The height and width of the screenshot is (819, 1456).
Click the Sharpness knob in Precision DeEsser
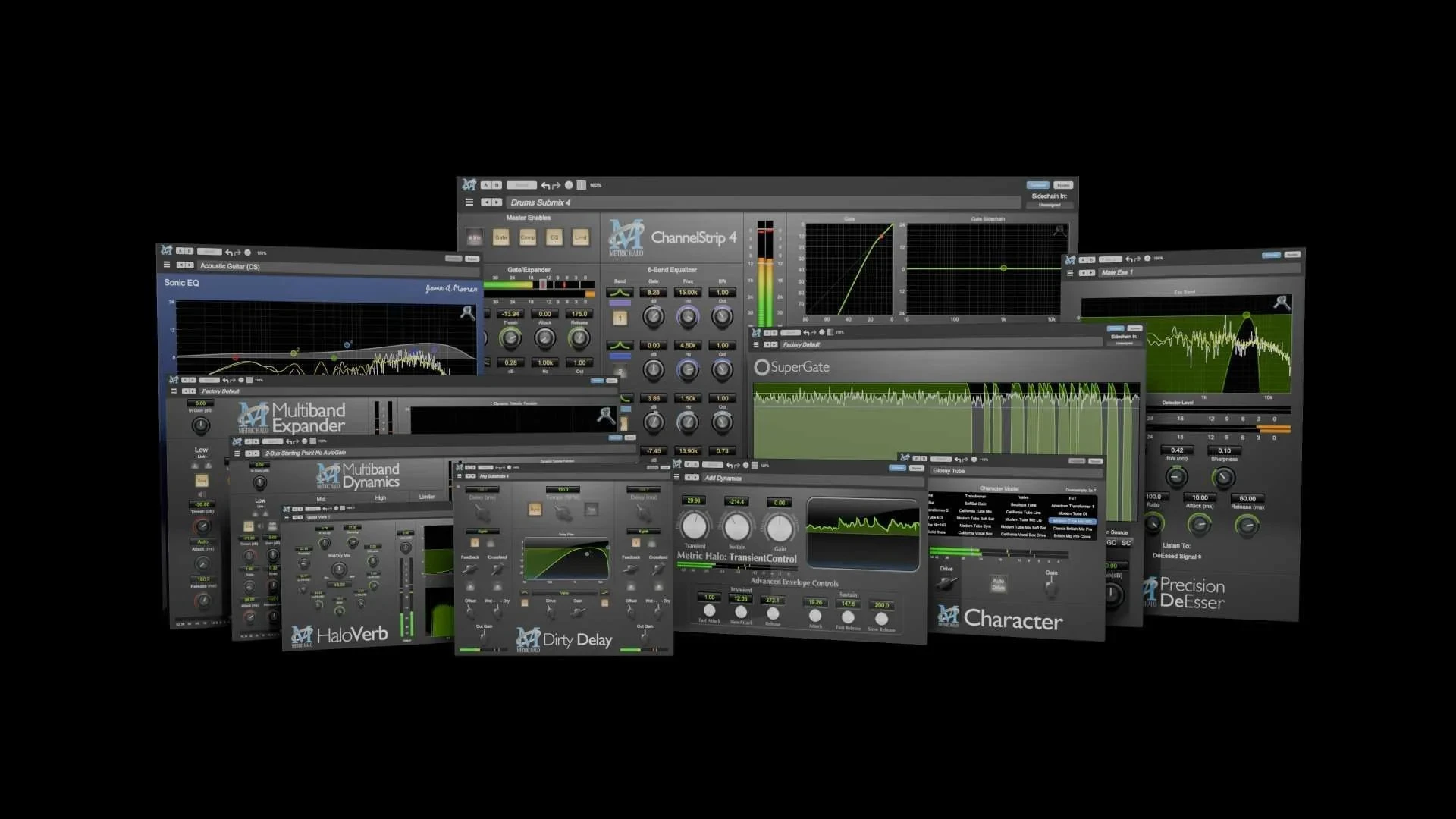tap(1223, 478)
